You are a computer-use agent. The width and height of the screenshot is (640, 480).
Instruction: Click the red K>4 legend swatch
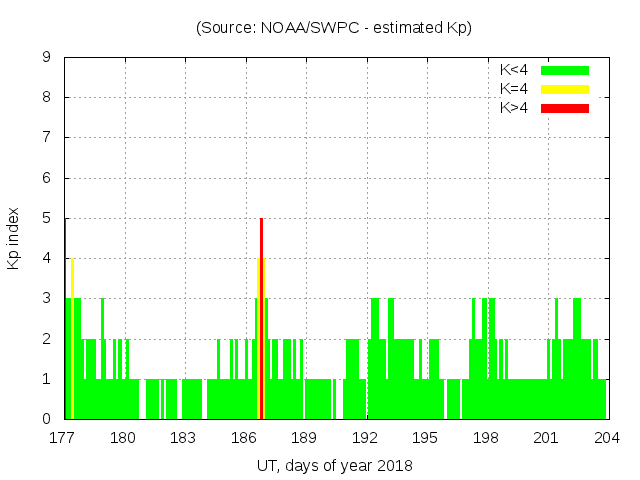pos(565,107)
